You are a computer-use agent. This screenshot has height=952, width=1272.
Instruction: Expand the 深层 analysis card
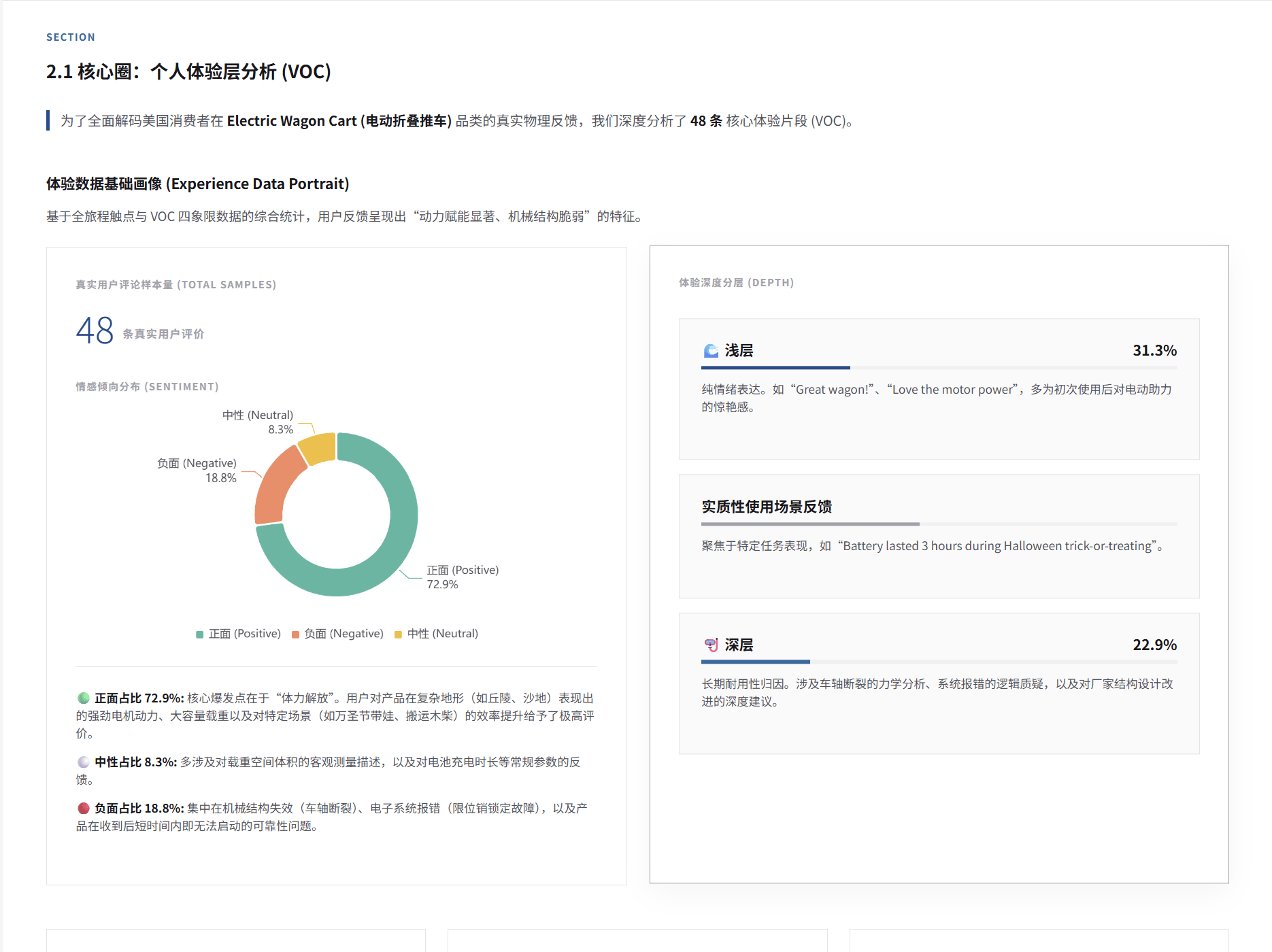[939, 683]
